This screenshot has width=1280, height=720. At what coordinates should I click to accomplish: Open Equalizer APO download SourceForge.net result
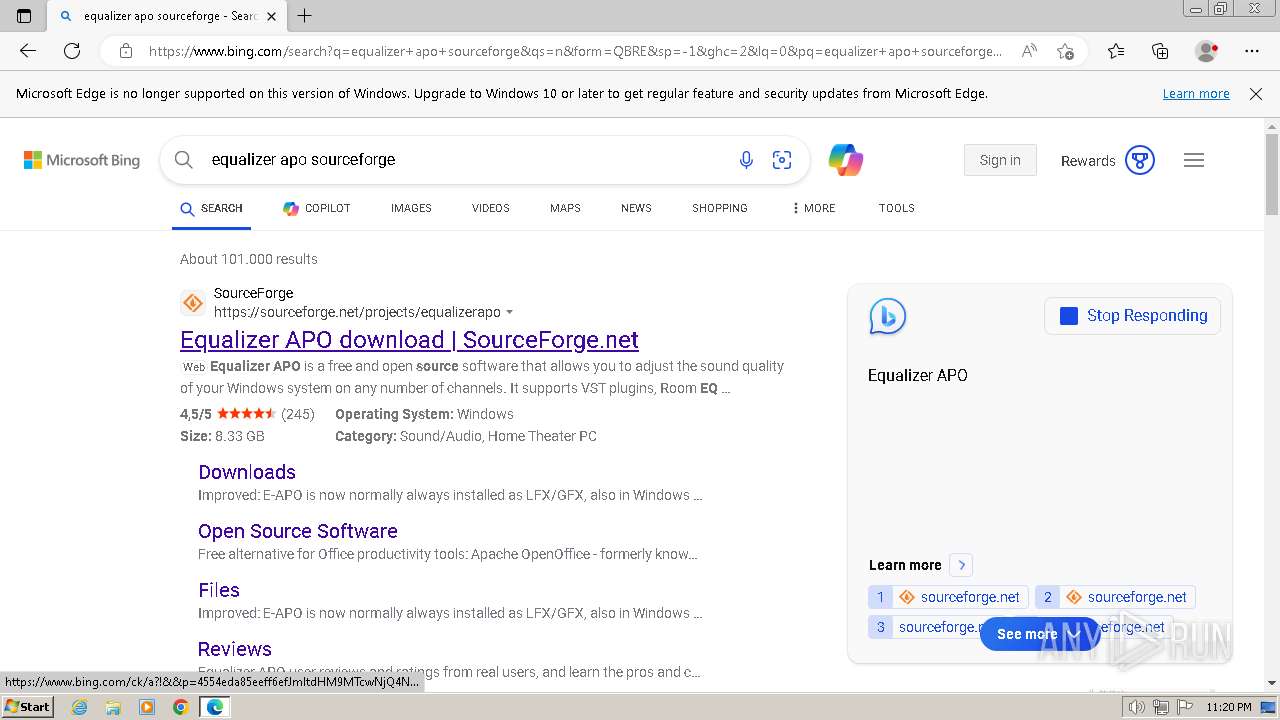pos(409,340)
